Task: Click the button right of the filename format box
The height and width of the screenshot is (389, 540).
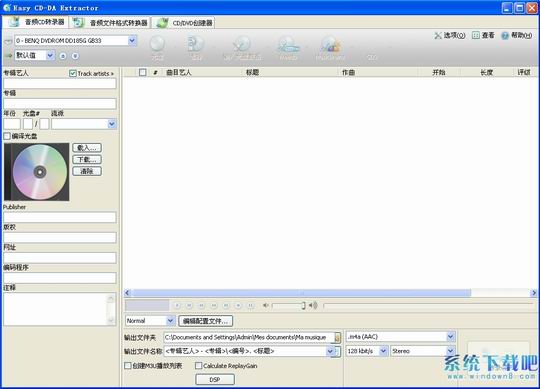Action: click(338, 351)
